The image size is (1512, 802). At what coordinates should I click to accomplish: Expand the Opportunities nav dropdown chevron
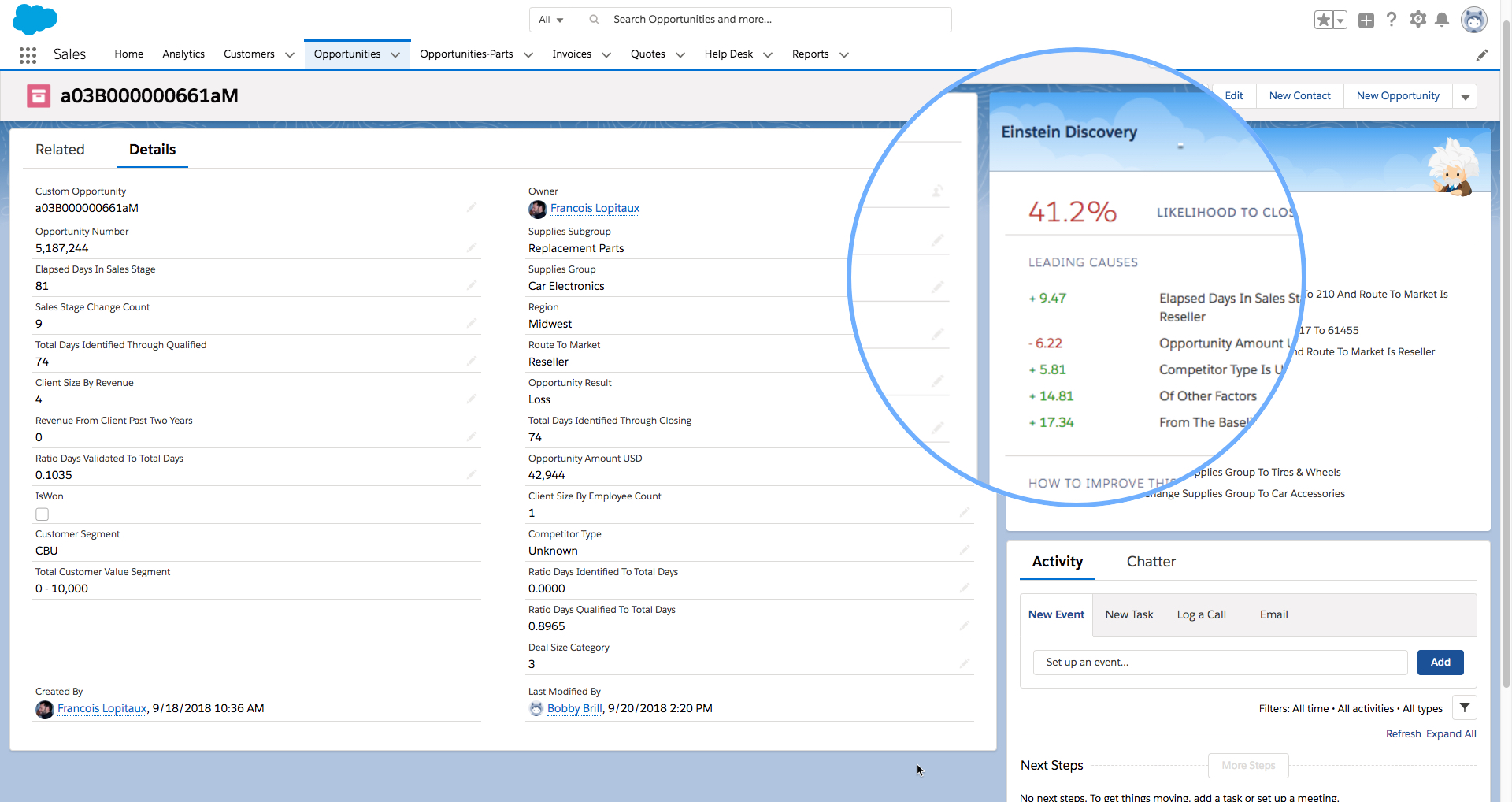[x=395, y=54]
